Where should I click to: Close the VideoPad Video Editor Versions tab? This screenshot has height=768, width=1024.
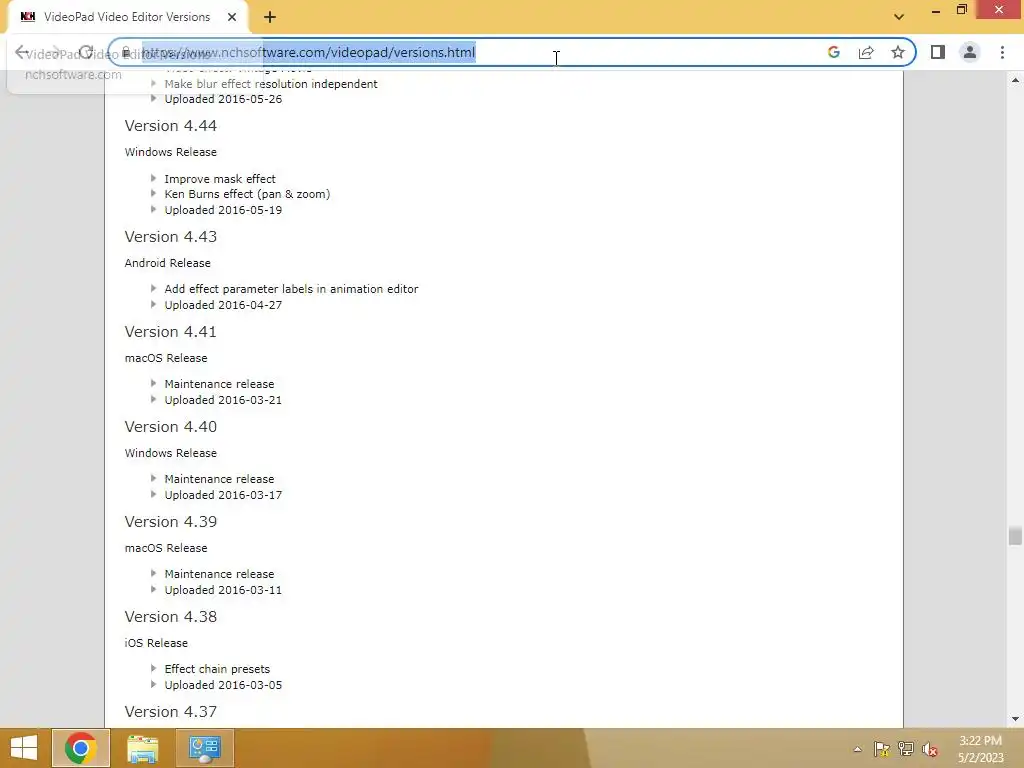tap(232, 17)
